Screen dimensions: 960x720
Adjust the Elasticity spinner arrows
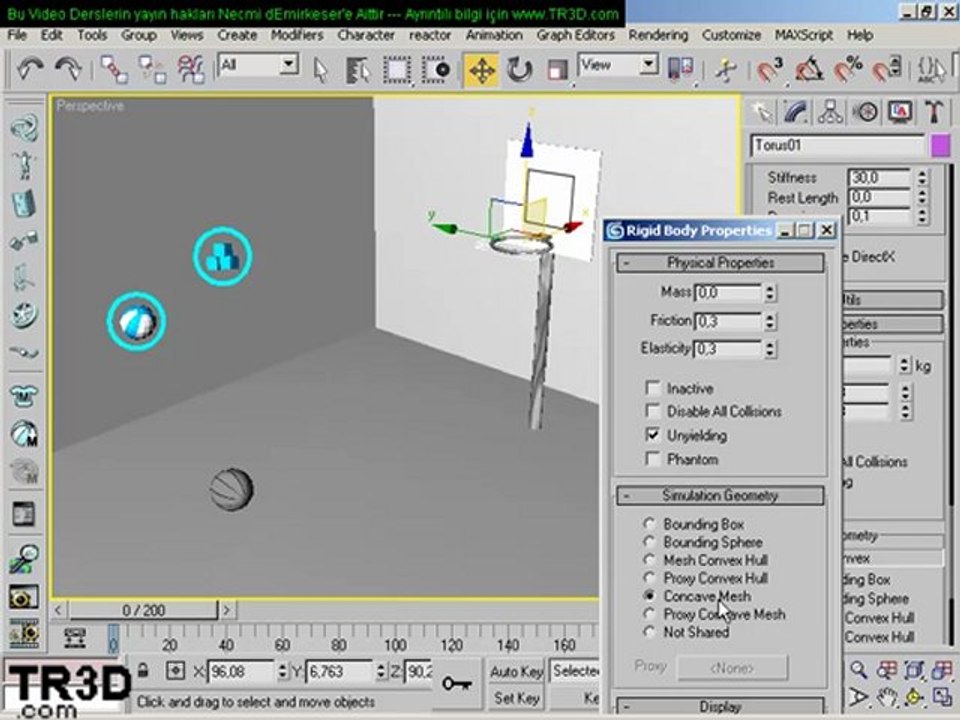click(770, 349)
